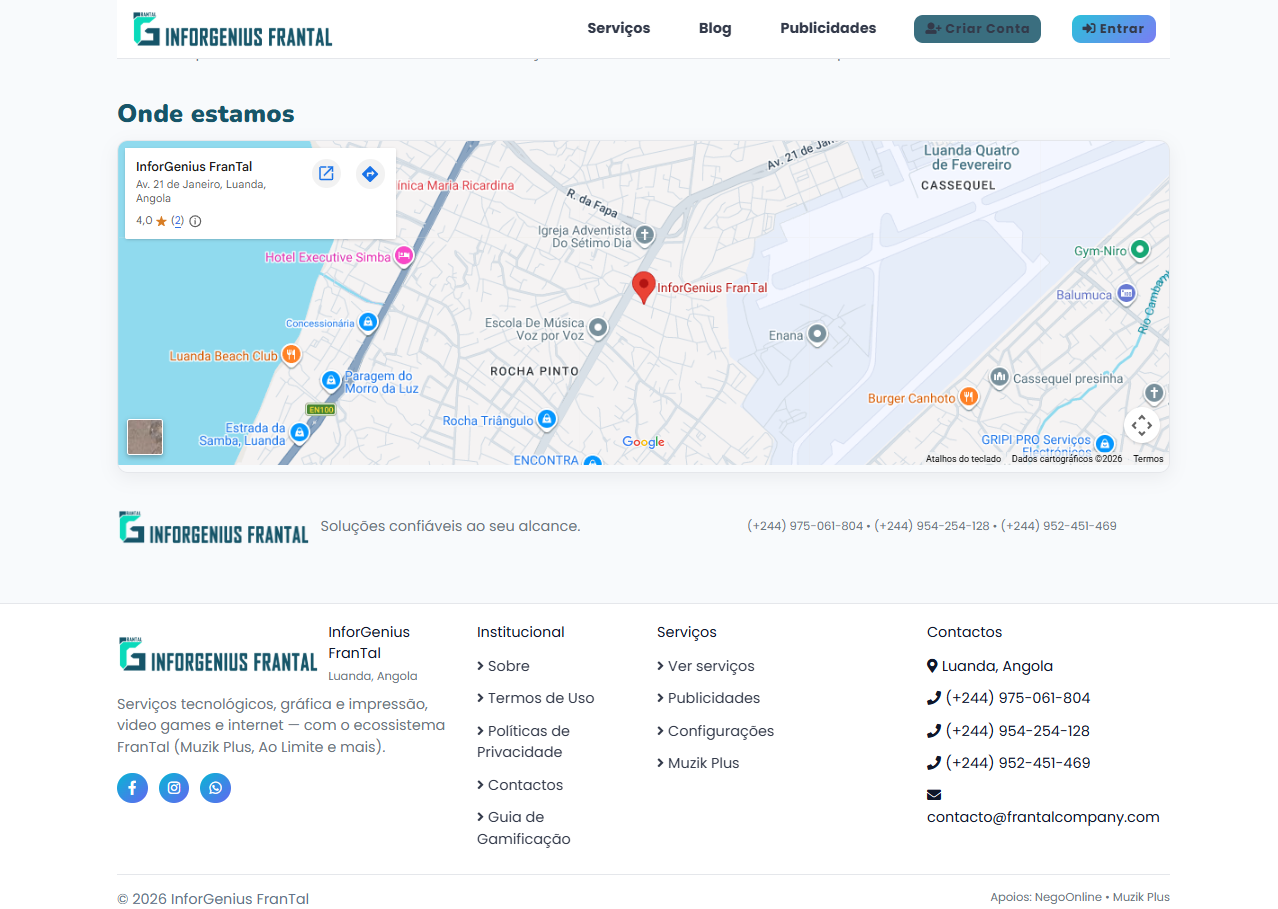The height and width of the screenshot is (909, 1278).
Task: Click NegoOnline in Apoios footer text
Action: pos(1068,897)
